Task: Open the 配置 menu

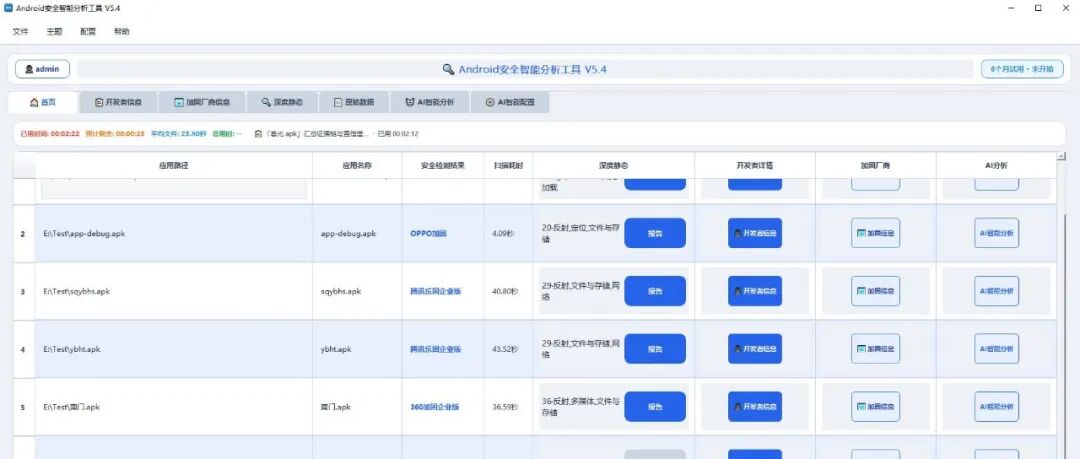Action: click(x=88, y=32)
